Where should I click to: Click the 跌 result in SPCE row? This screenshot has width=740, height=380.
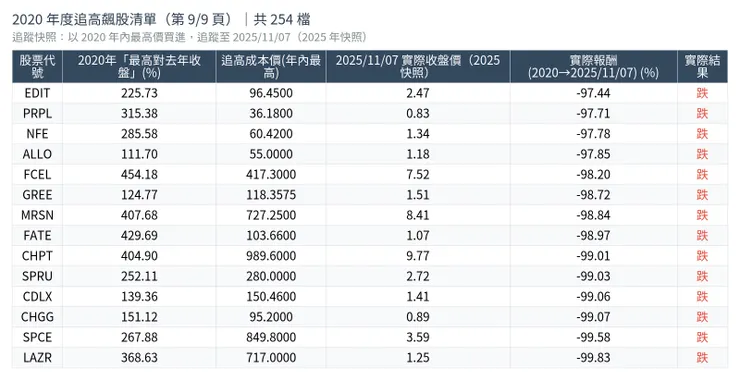coord(702,337)
